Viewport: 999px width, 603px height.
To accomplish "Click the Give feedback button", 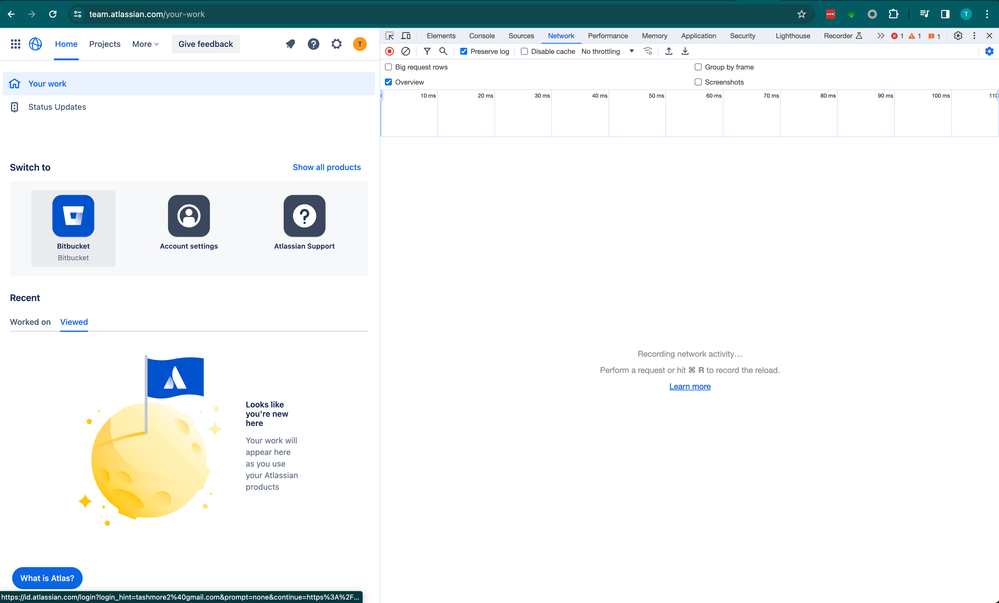I will (205, 44).
